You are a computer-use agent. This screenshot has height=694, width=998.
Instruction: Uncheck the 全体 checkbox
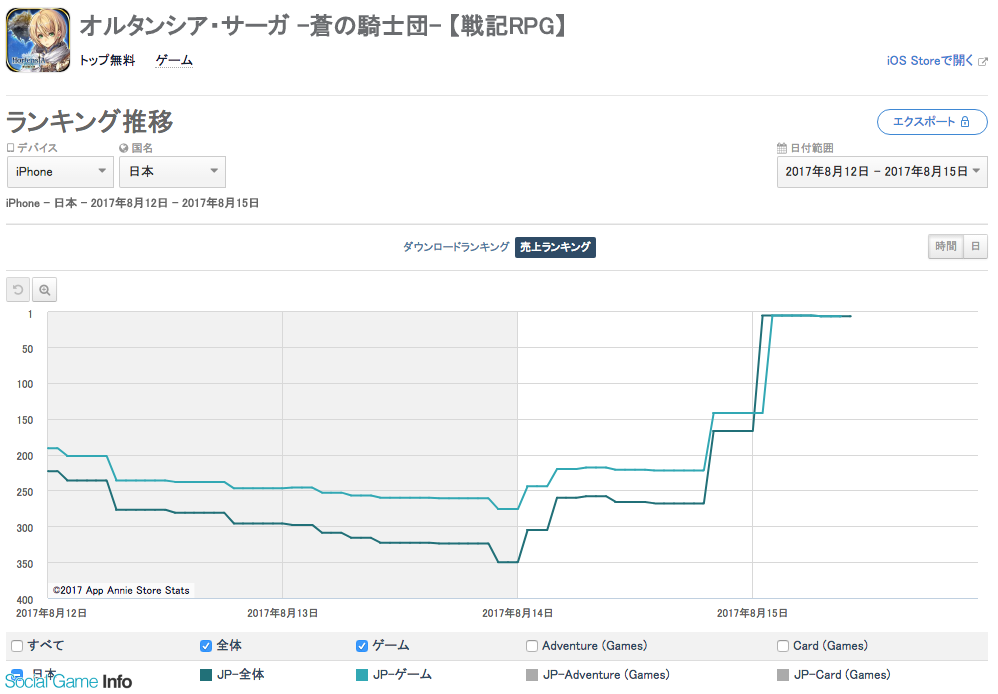click(206, 646)
